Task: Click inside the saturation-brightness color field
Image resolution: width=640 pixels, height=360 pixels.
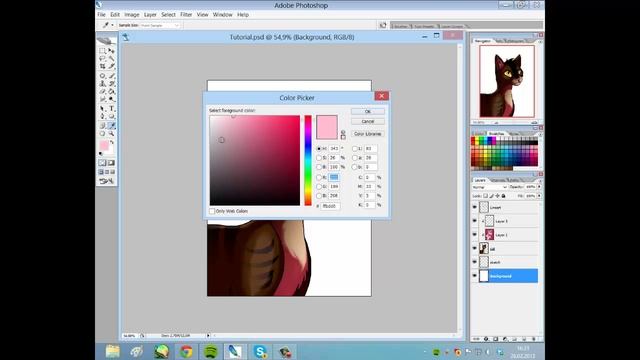Action: click(255, 160)
